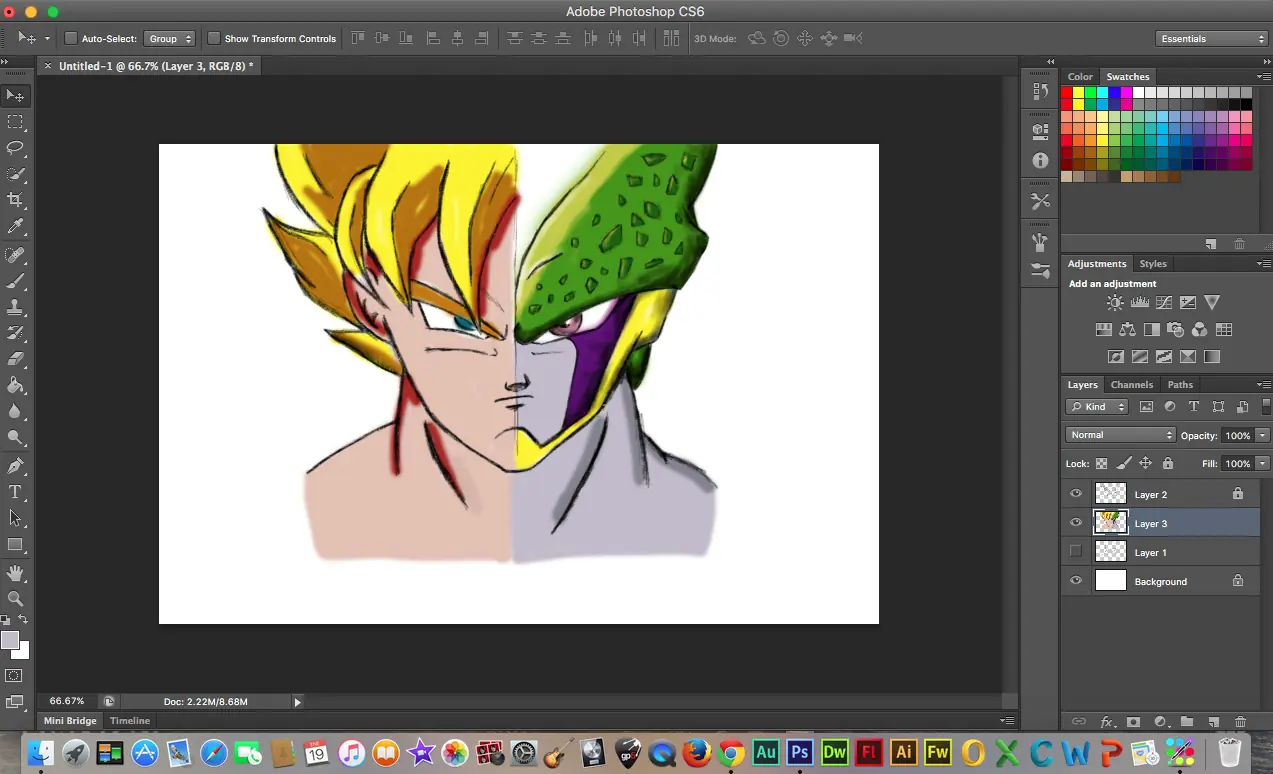Pick the red swatch in Swatches
Image resolution: width=1273 pixels, height=774 pixels.
[1067, 93]
